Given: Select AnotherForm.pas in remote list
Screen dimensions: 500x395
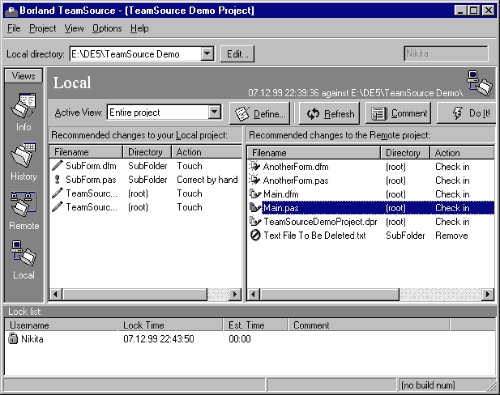Looking at the screenshot, I should [296, 180].
